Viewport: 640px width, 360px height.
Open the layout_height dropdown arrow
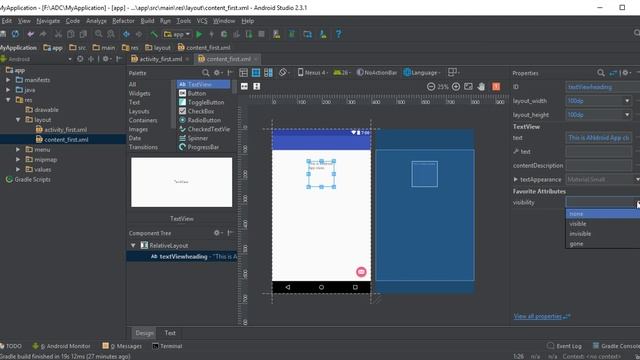coord(627,115)
